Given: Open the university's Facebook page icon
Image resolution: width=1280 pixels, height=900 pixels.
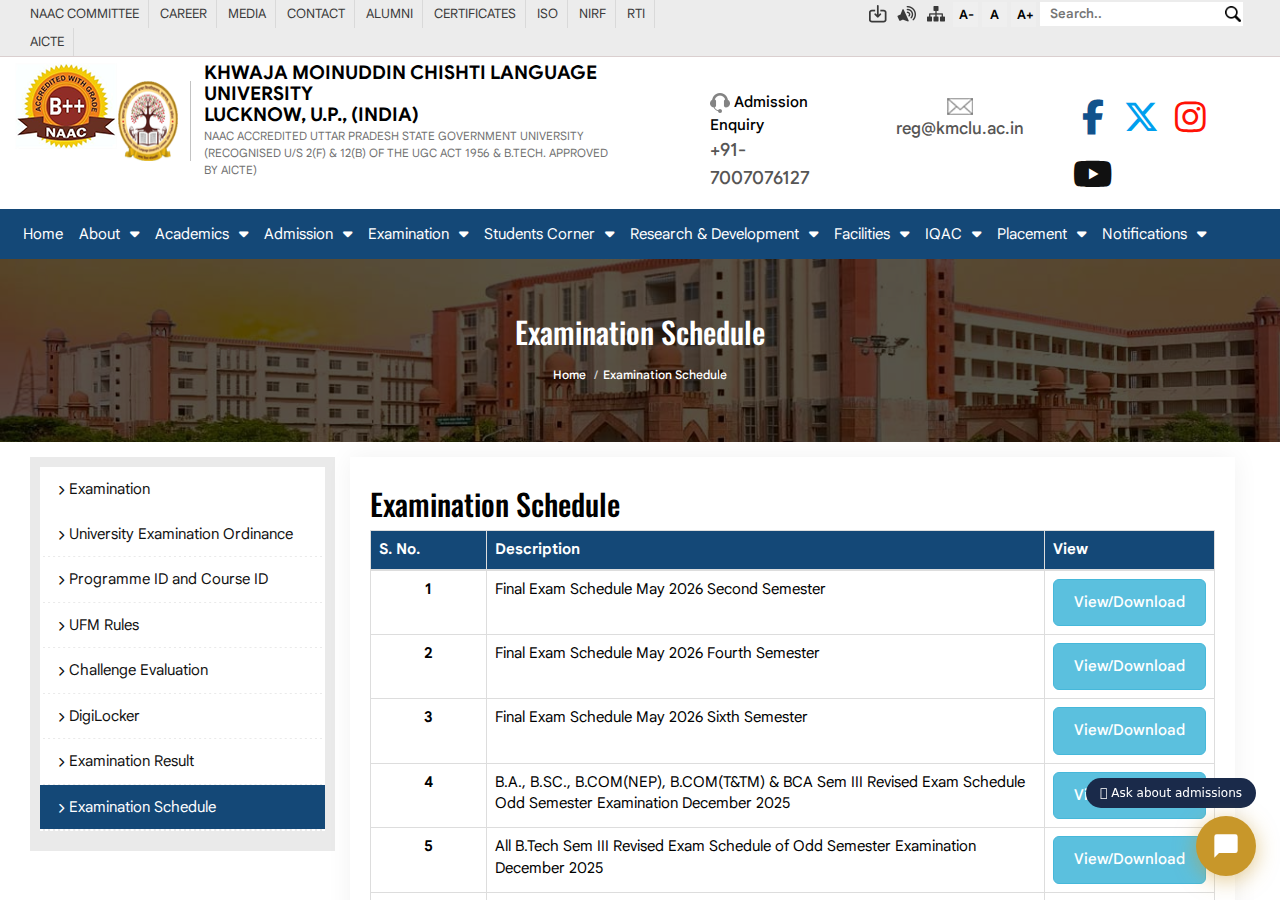Looking at the screenshot, I should coord(1093,117).
